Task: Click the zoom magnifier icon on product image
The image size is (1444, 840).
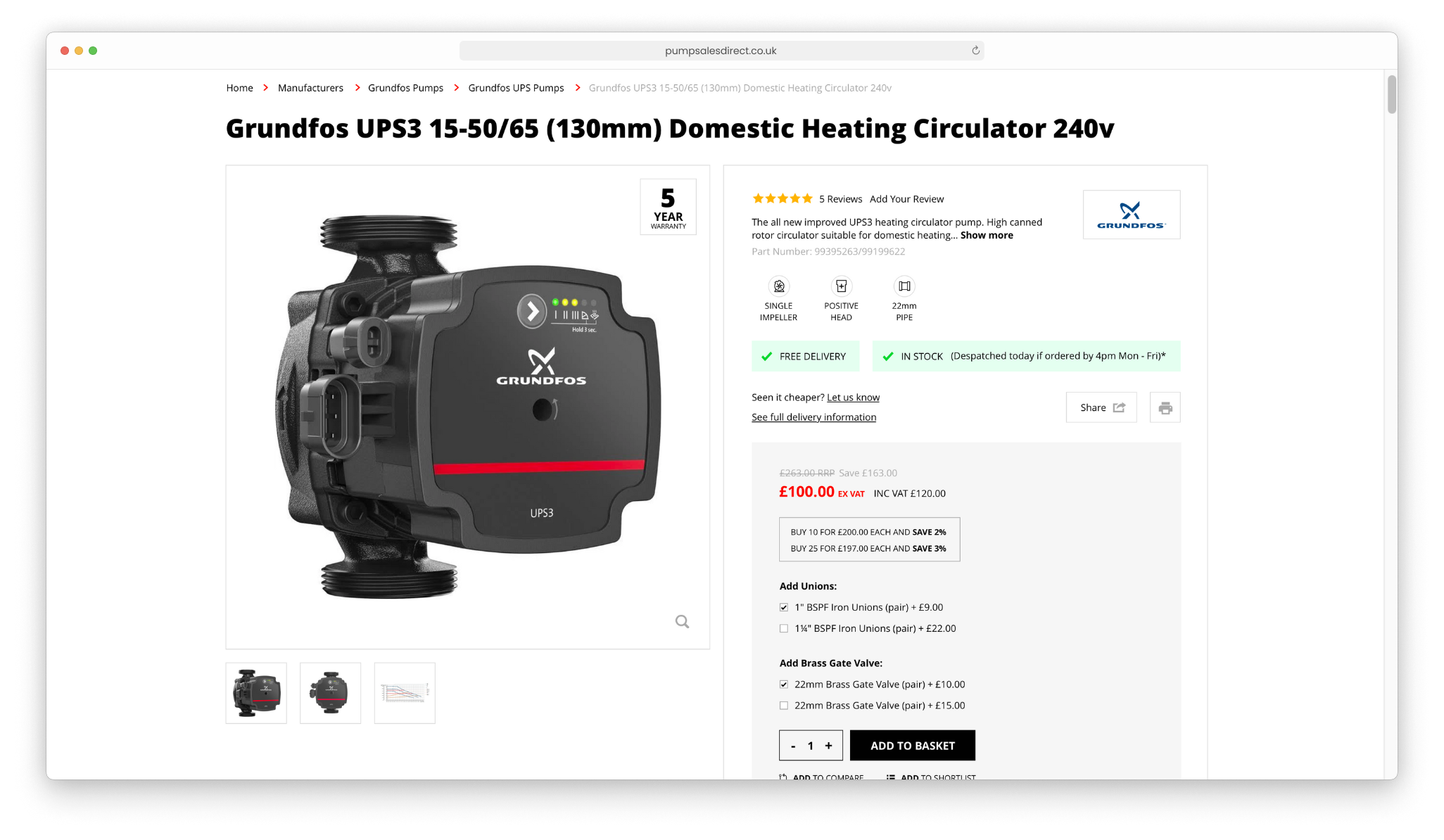Action: point(683,622)
